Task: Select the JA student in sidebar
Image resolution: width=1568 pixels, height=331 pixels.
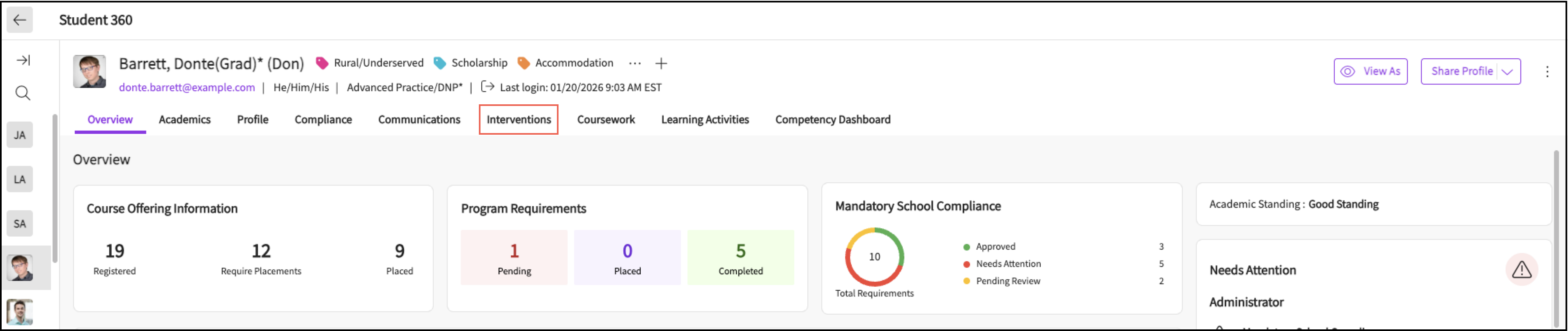Action: (x=19, y=135)
